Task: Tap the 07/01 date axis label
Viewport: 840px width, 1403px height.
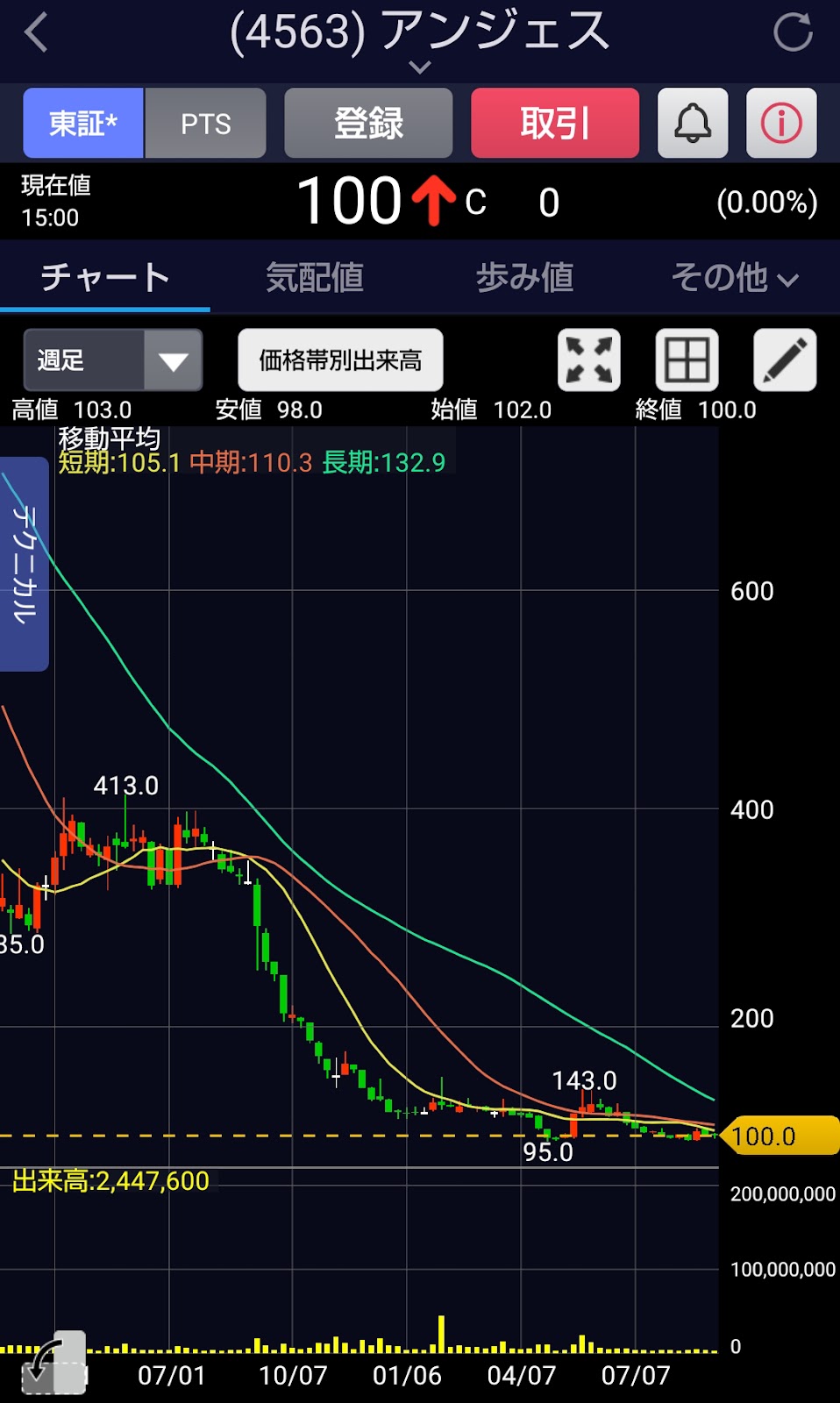Action: point(172,1375)
